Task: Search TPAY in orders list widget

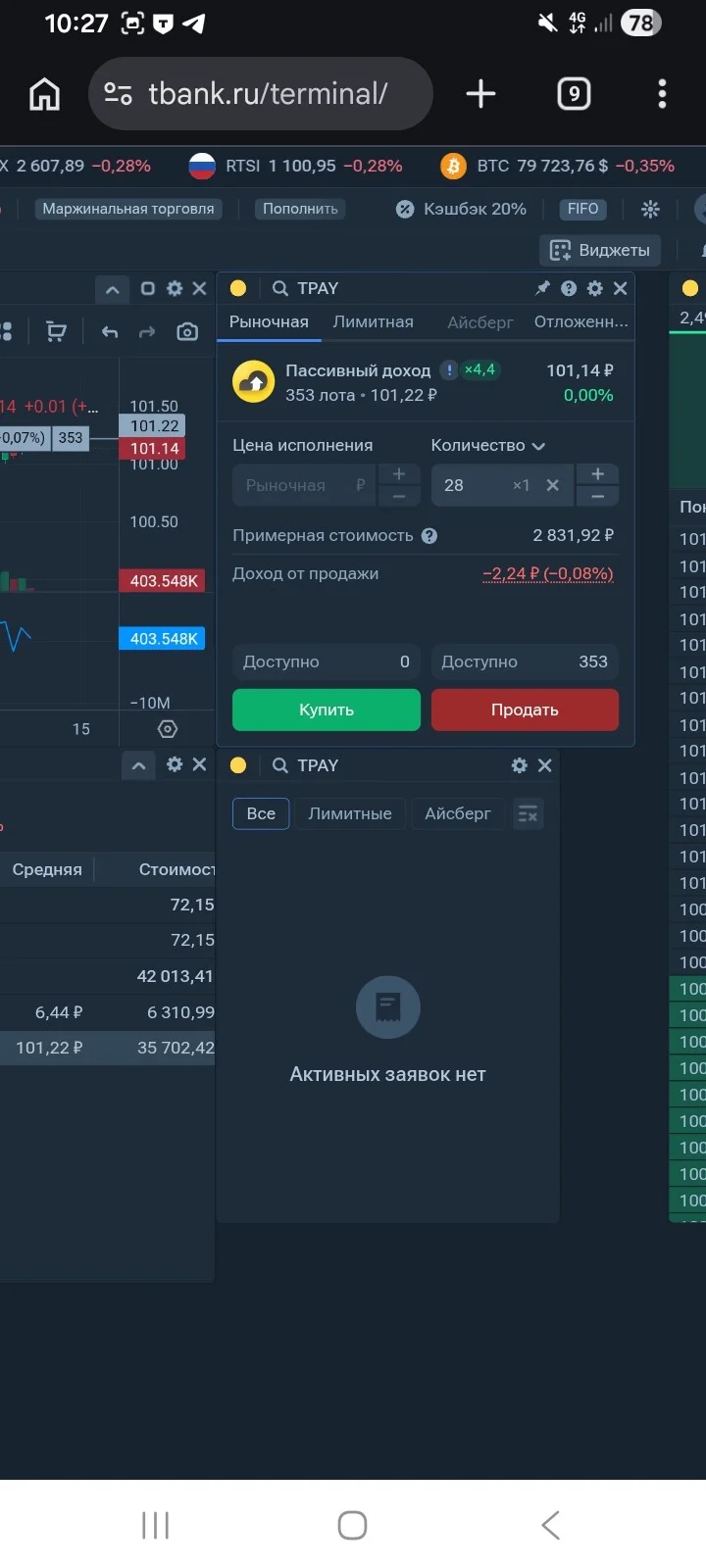Action: pyautogui.click(x=317, y=765)
